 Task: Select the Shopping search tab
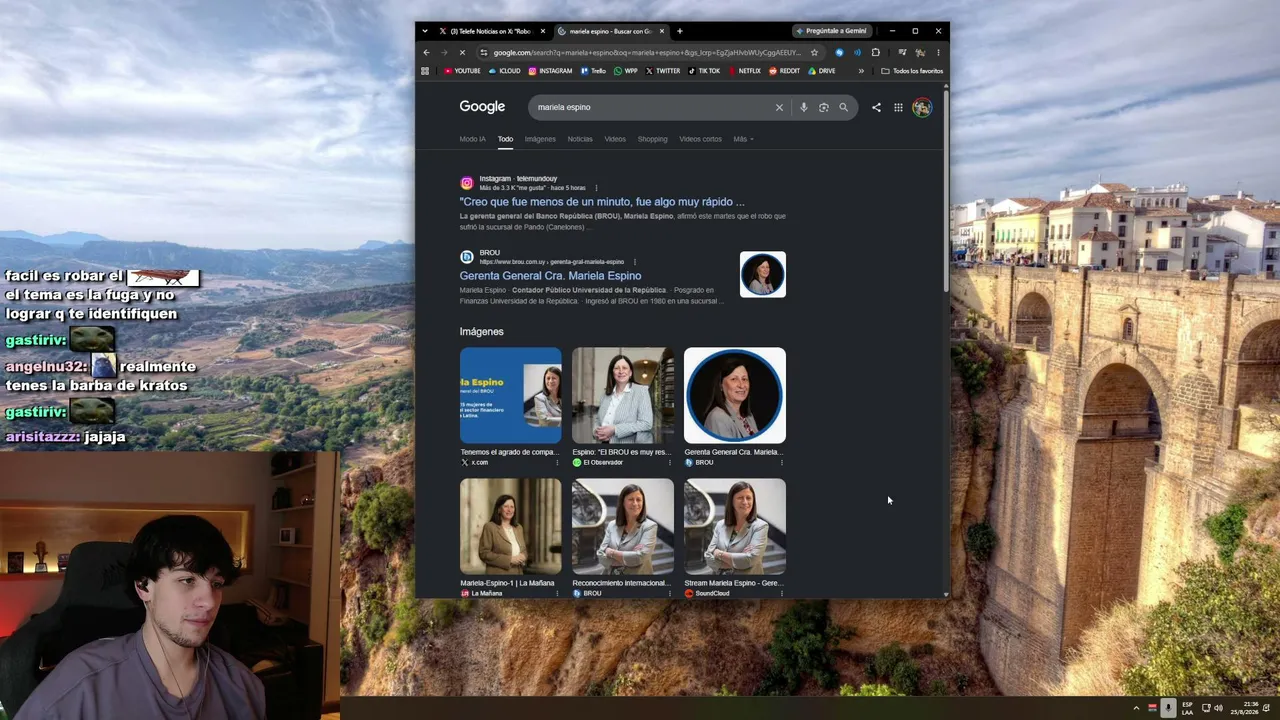tap(652, 139)
